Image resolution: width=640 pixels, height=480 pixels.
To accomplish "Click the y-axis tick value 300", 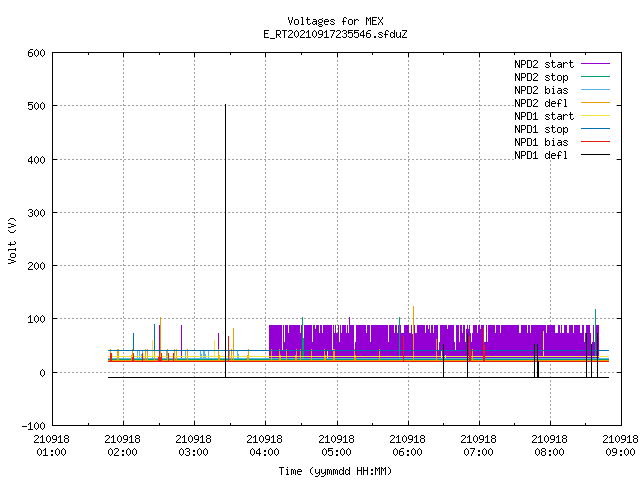I will 36,213.
